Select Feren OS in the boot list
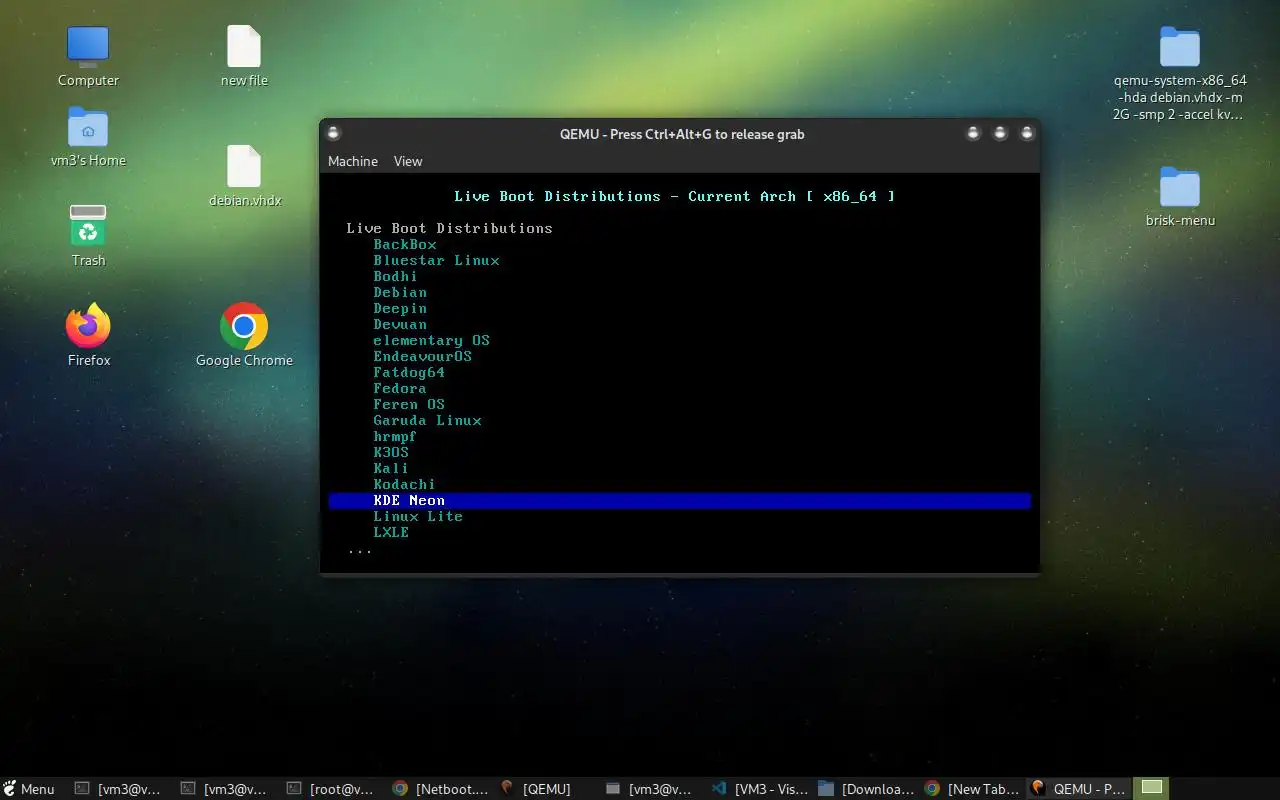 (409, 404)
